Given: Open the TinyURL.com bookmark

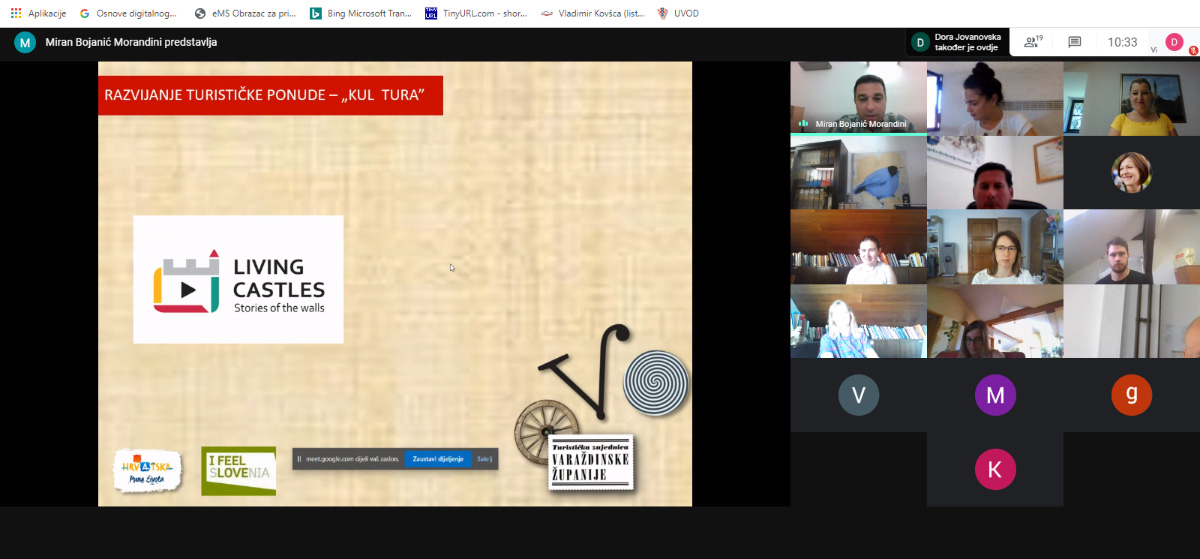Looking at the screenshot, I should [475, 13].
